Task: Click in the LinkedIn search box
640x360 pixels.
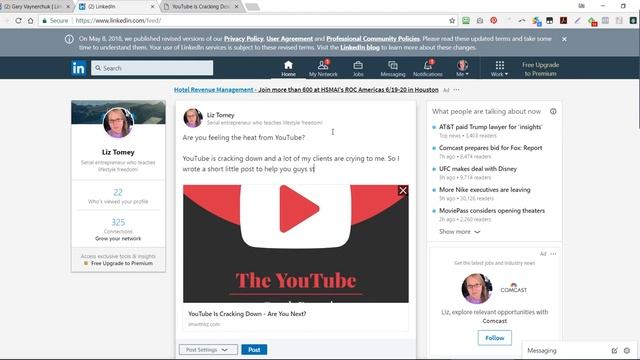Action: point(152,68)
